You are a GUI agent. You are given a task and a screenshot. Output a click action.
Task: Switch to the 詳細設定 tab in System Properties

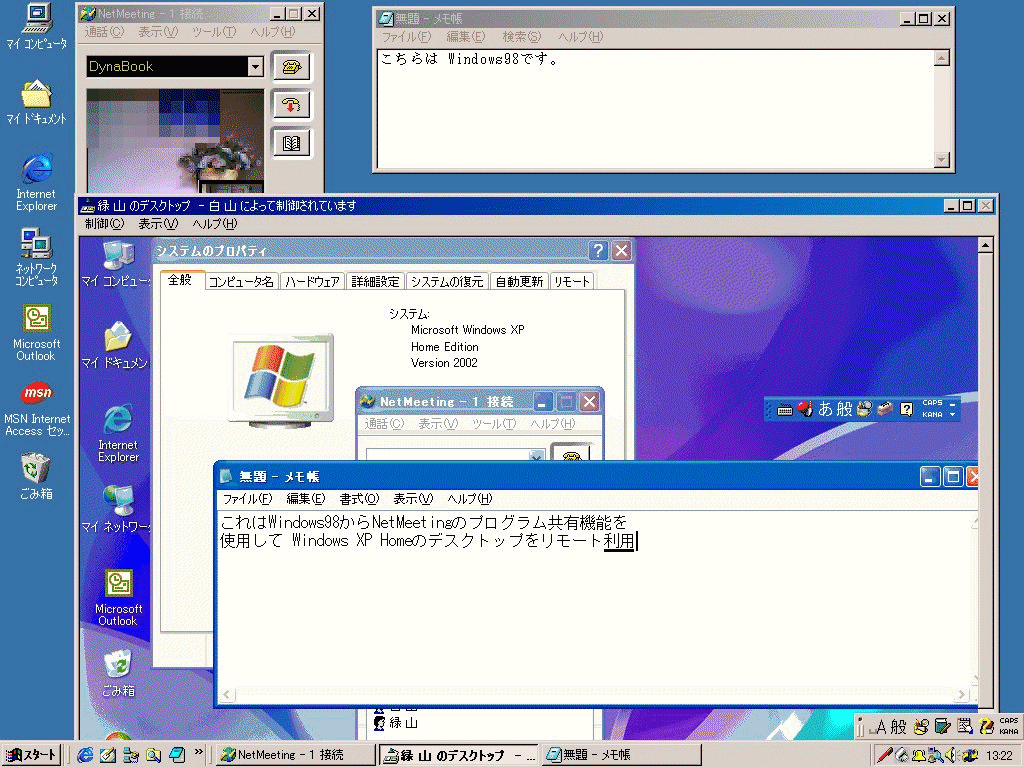[375, 281]
